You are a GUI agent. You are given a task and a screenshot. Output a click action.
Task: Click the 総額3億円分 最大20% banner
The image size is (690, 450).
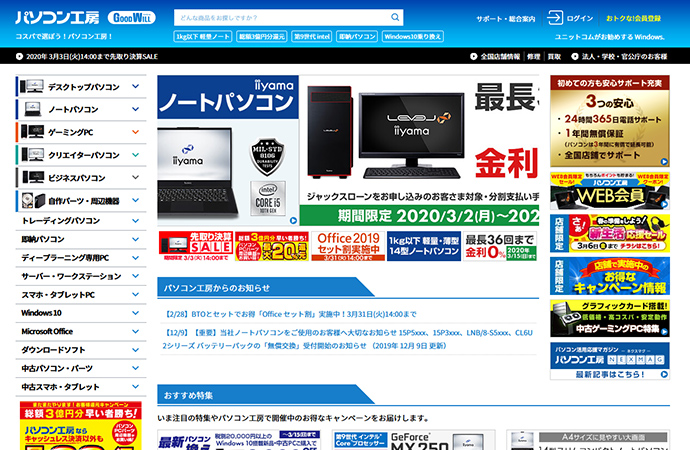tap(272, 246)
